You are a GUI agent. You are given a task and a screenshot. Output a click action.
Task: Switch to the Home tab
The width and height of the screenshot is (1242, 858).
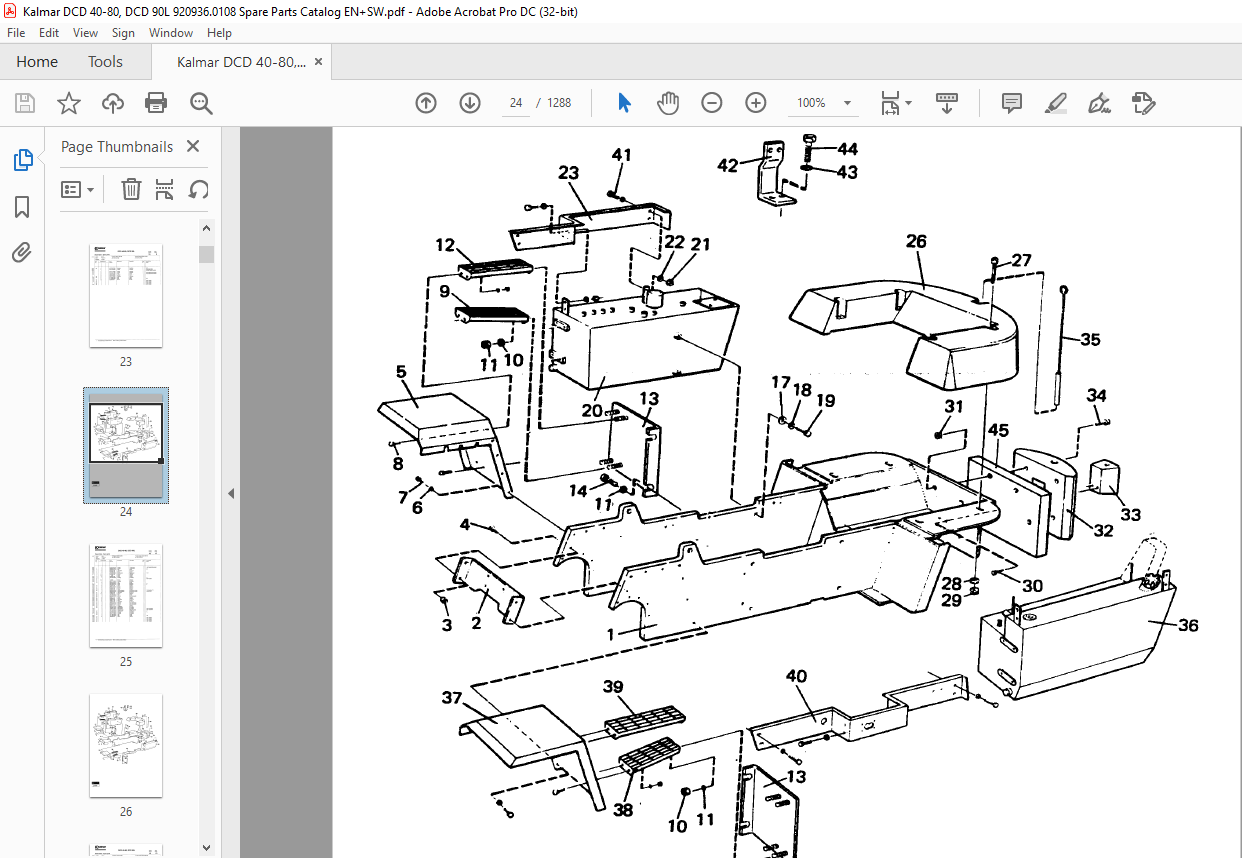(x=37, y=62)
